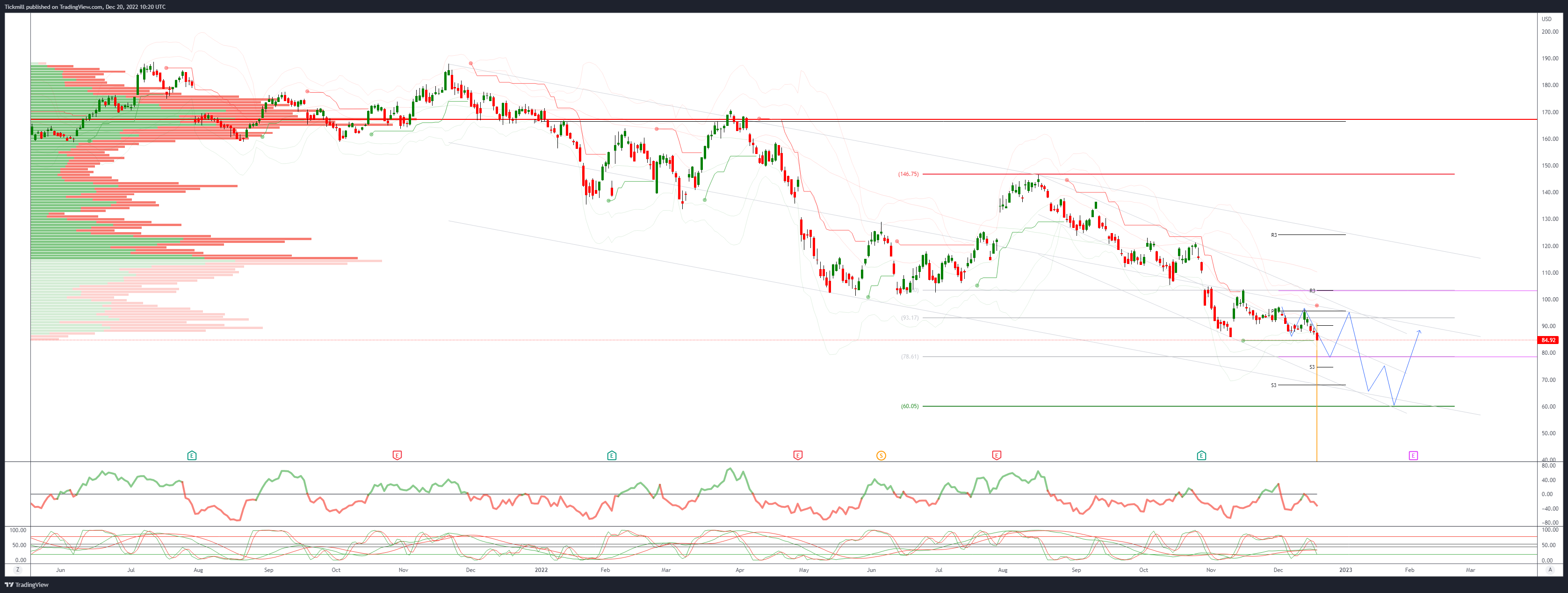
Task: Click the 90.00 price axis label
Action: point(1548,326)
